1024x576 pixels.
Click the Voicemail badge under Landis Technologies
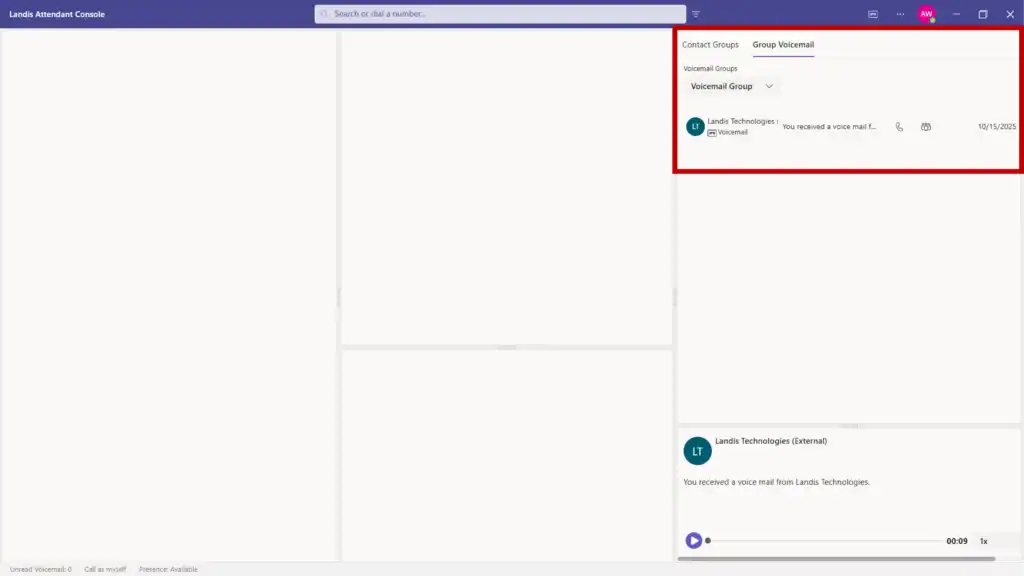pos(727,131)
